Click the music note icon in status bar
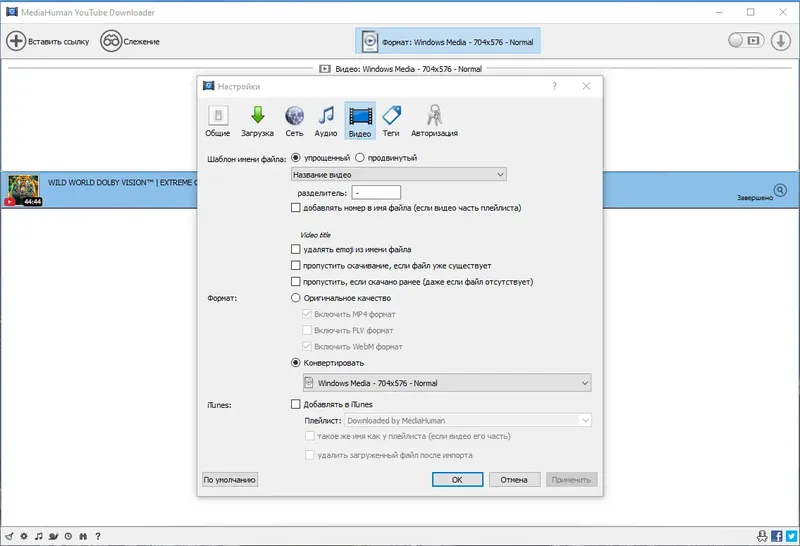Screen dimensions: 800x546 [x=39, y=536]
